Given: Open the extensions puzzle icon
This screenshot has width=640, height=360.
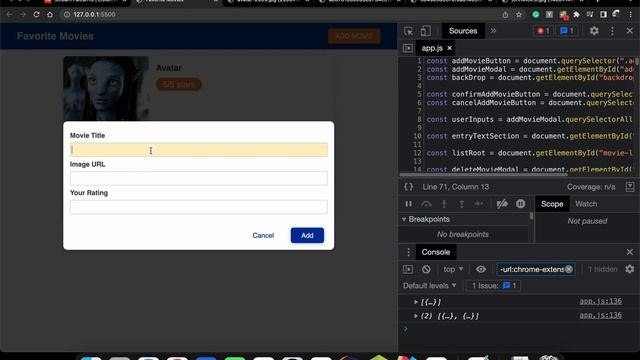Looking at the screenshot, I should (576, 15).
